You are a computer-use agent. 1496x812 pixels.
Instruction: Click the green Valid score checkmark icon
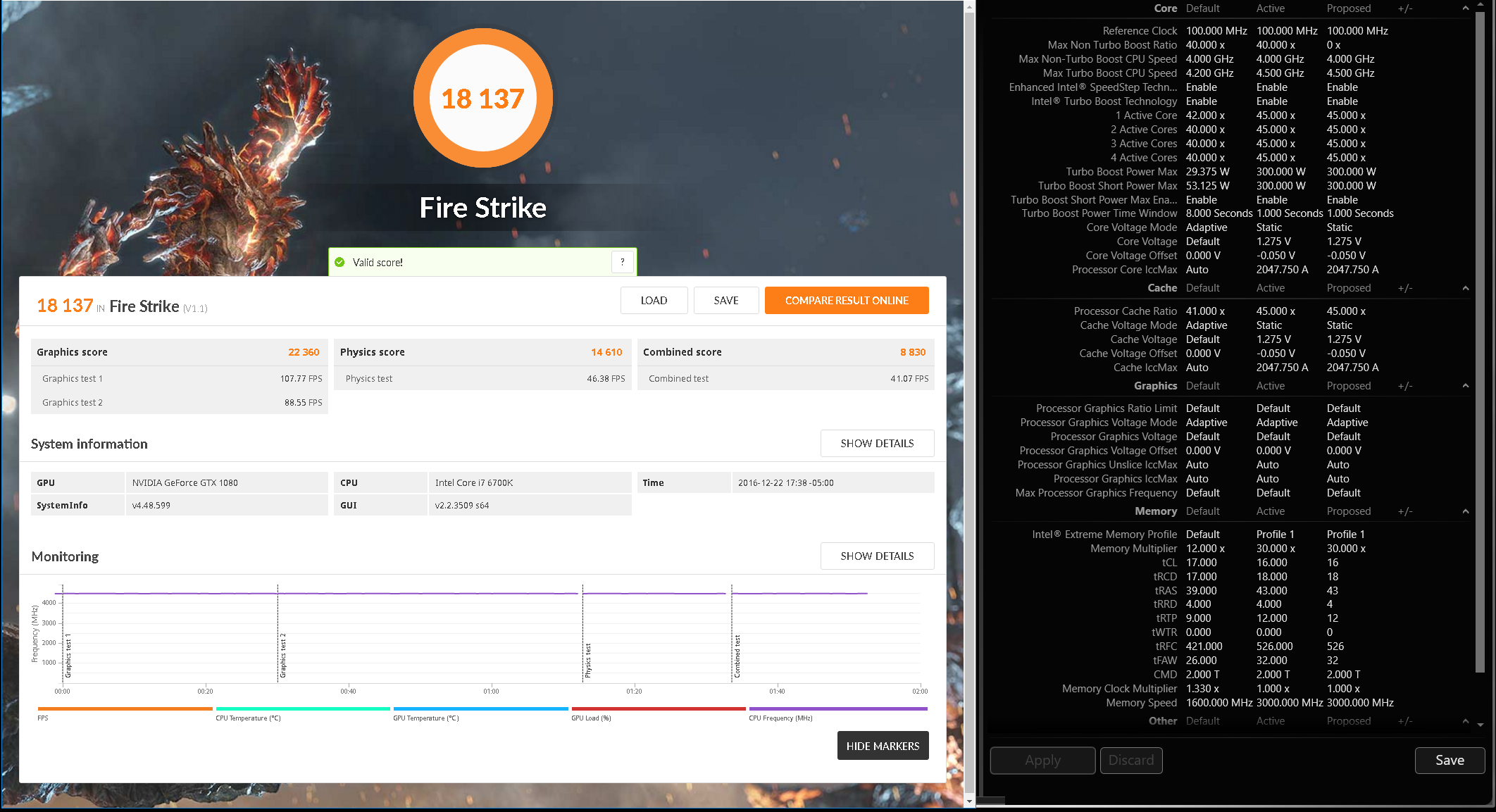339,262
